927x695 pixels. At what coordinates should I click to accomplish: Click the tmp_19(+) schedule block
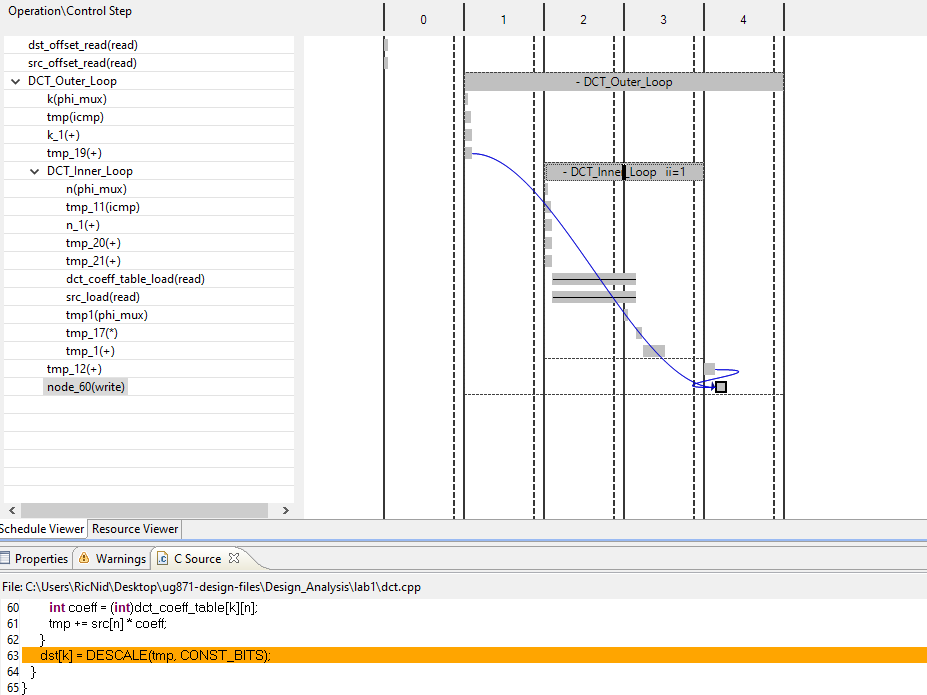468,153
